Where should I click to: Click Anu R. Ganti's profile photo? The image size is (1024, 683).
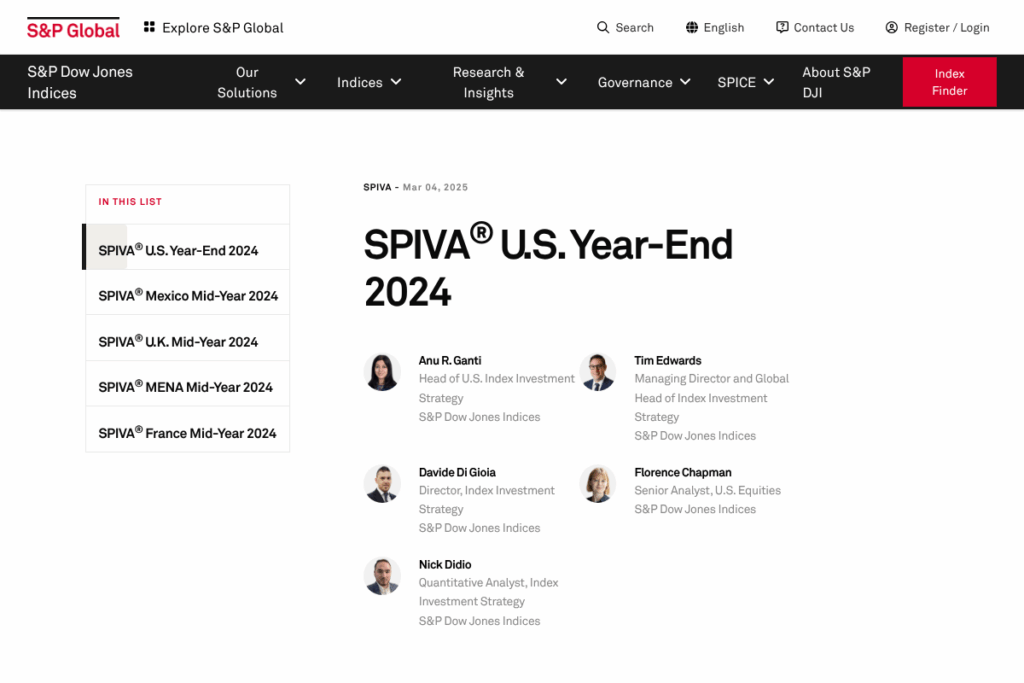pos(382,372)
